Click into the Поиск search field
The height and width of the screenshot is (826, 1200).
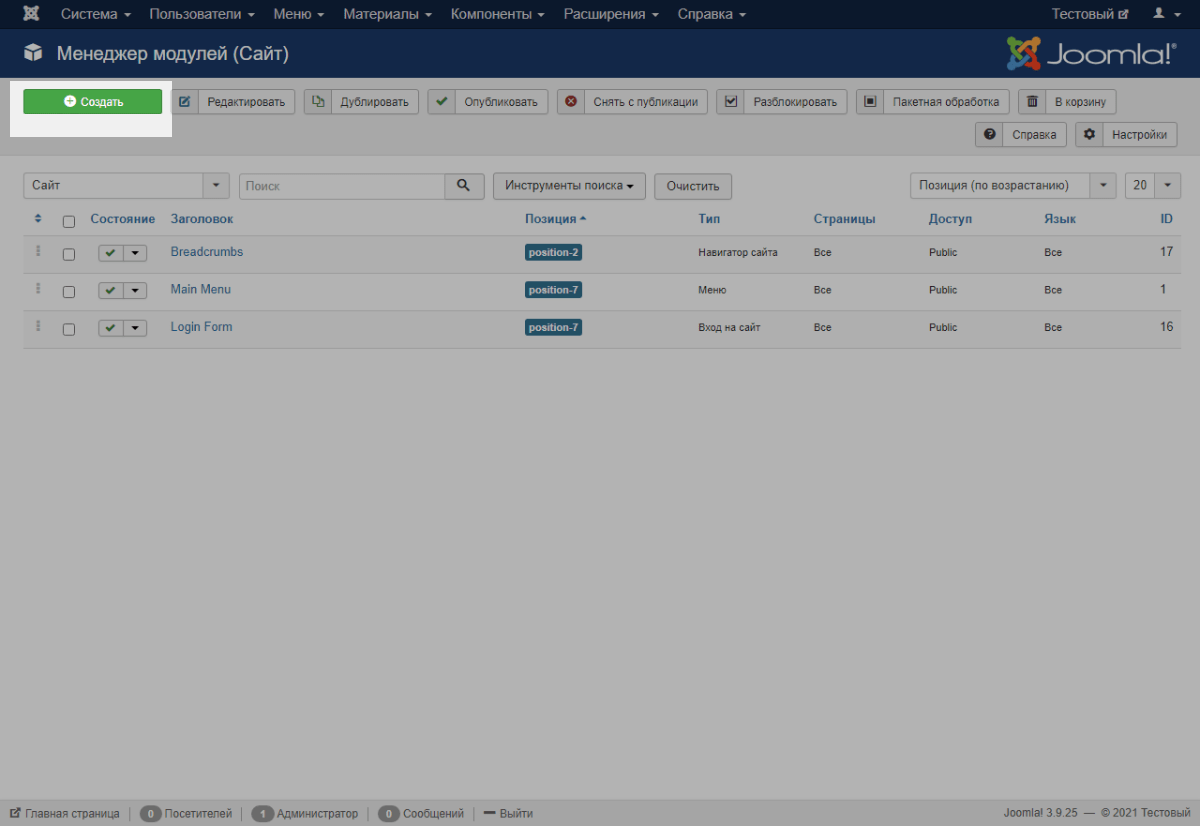(342, 186)
